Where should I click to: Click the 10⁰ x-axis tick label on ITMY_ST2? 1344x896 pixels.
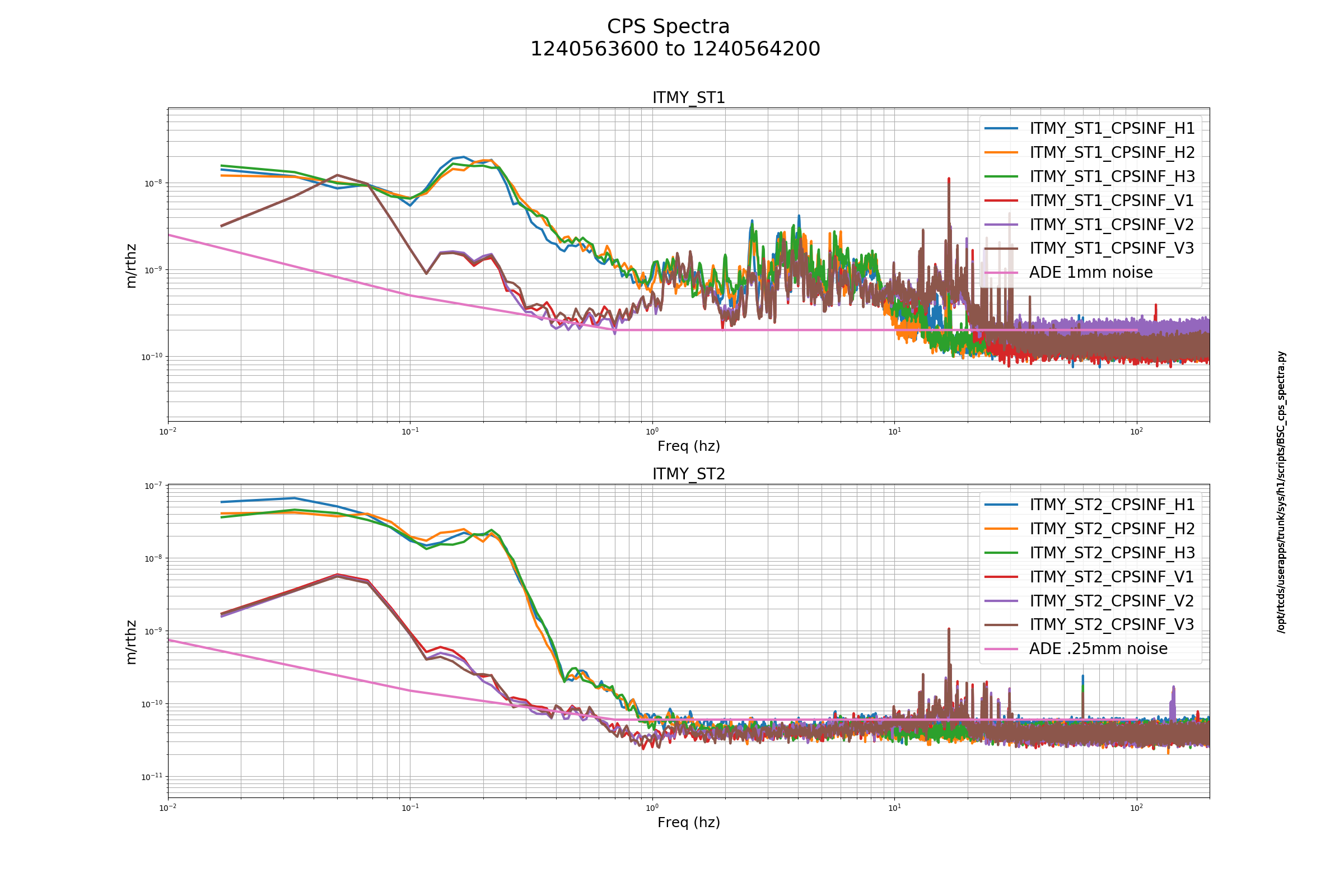point(652,808)
